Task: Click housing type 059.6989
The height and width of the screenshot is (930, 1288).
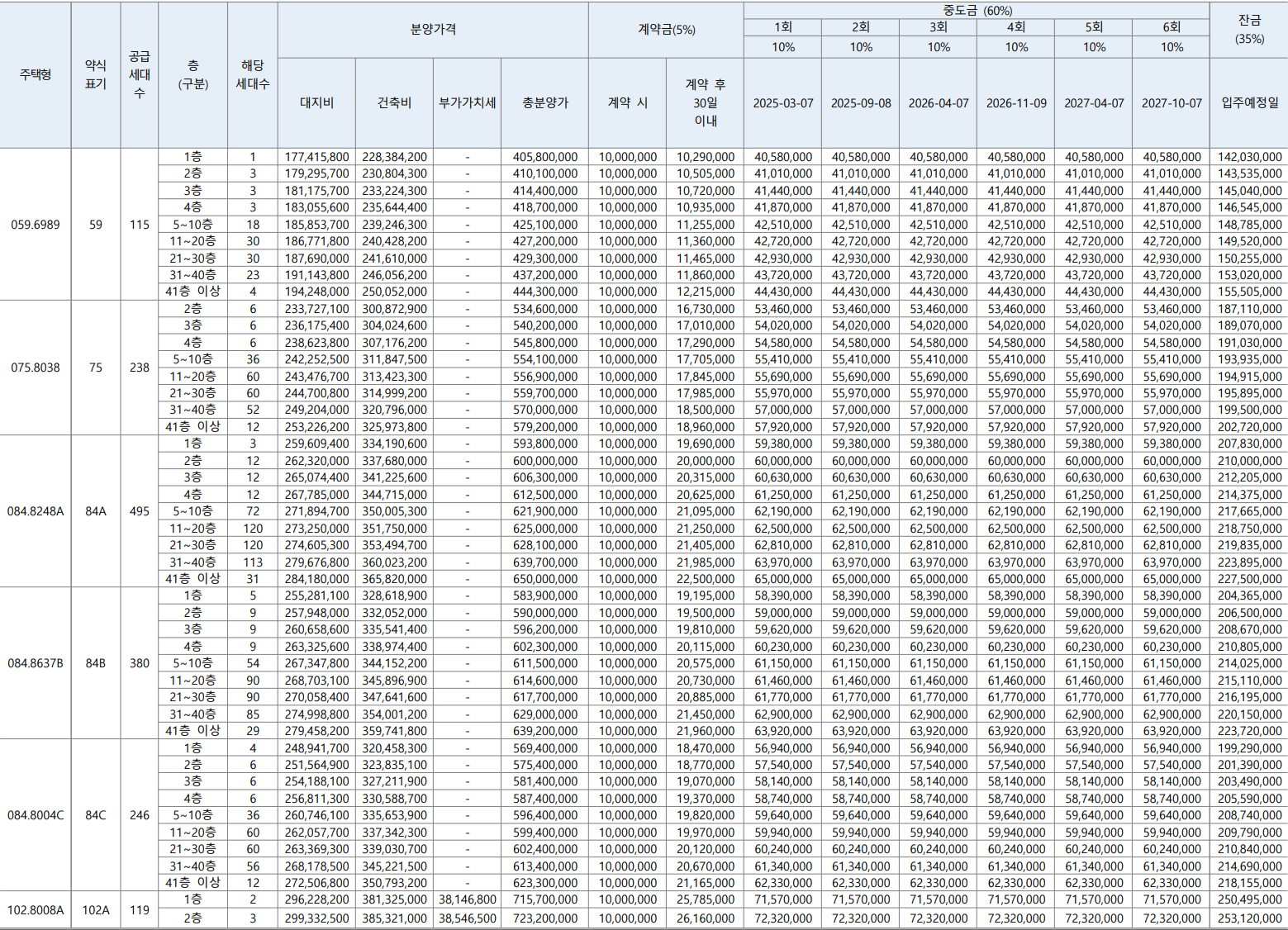Action: [36, 225]
